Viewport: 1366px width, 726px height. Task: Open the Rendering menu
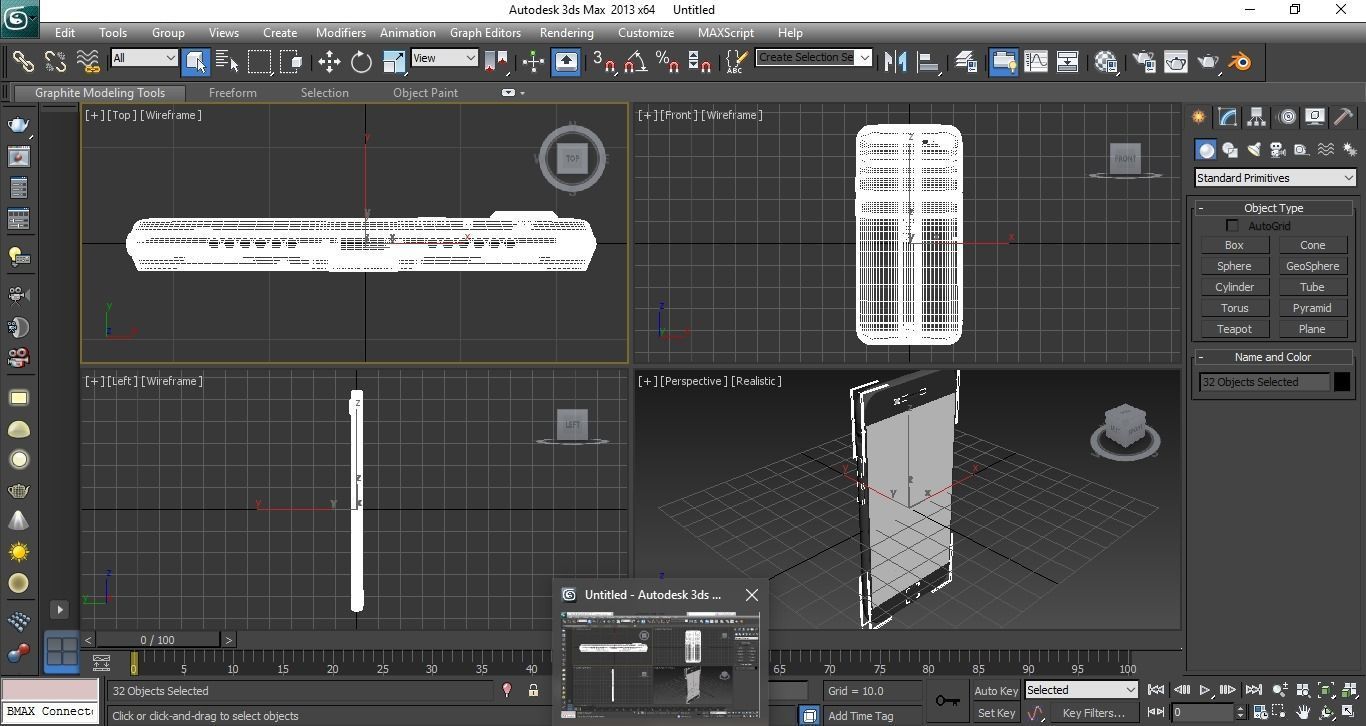(567, 33)
